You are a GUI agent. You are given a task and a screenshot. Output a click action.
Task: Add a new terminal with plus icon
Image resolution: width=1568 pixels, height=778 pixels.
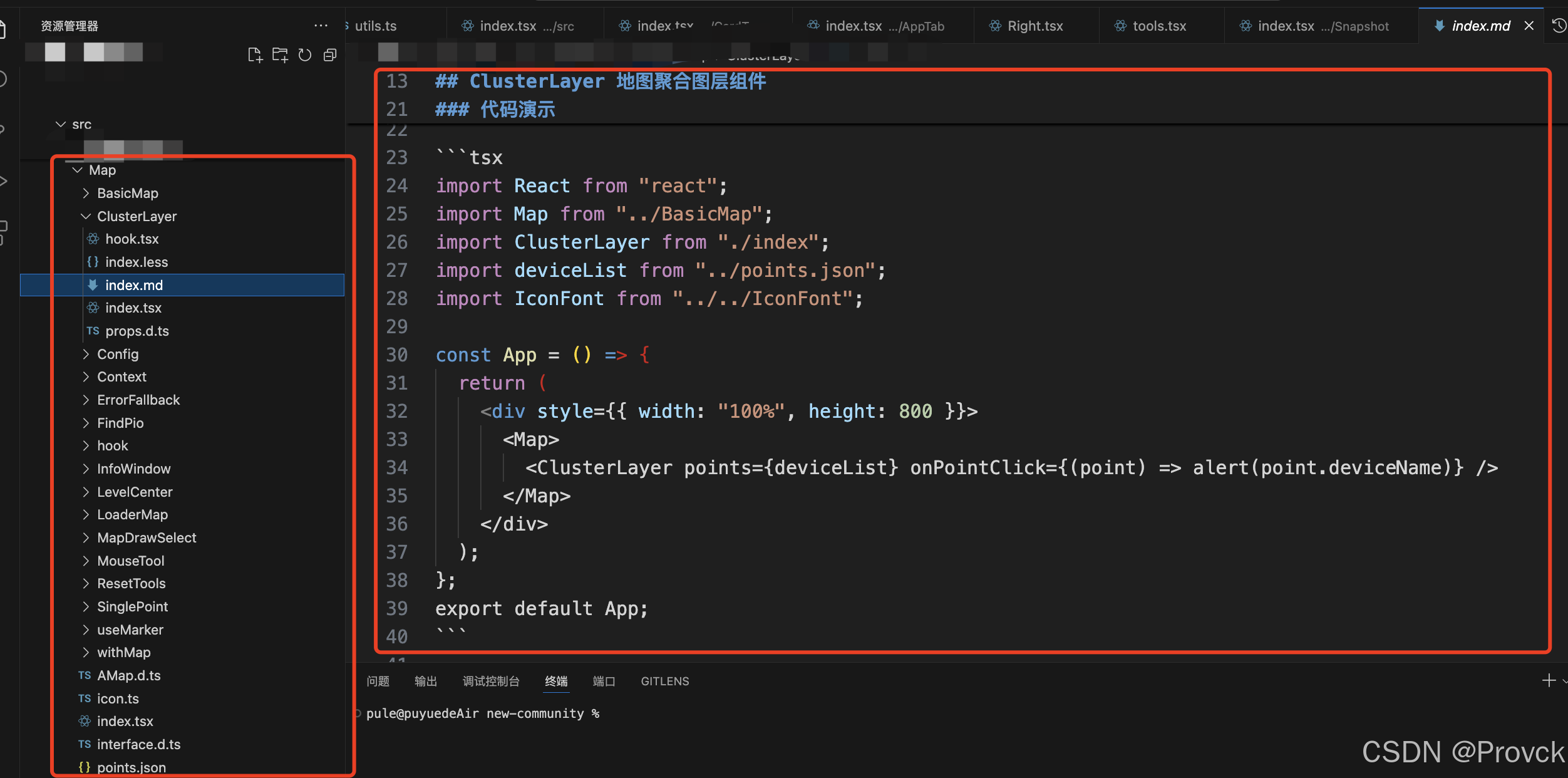(1548, 680)
